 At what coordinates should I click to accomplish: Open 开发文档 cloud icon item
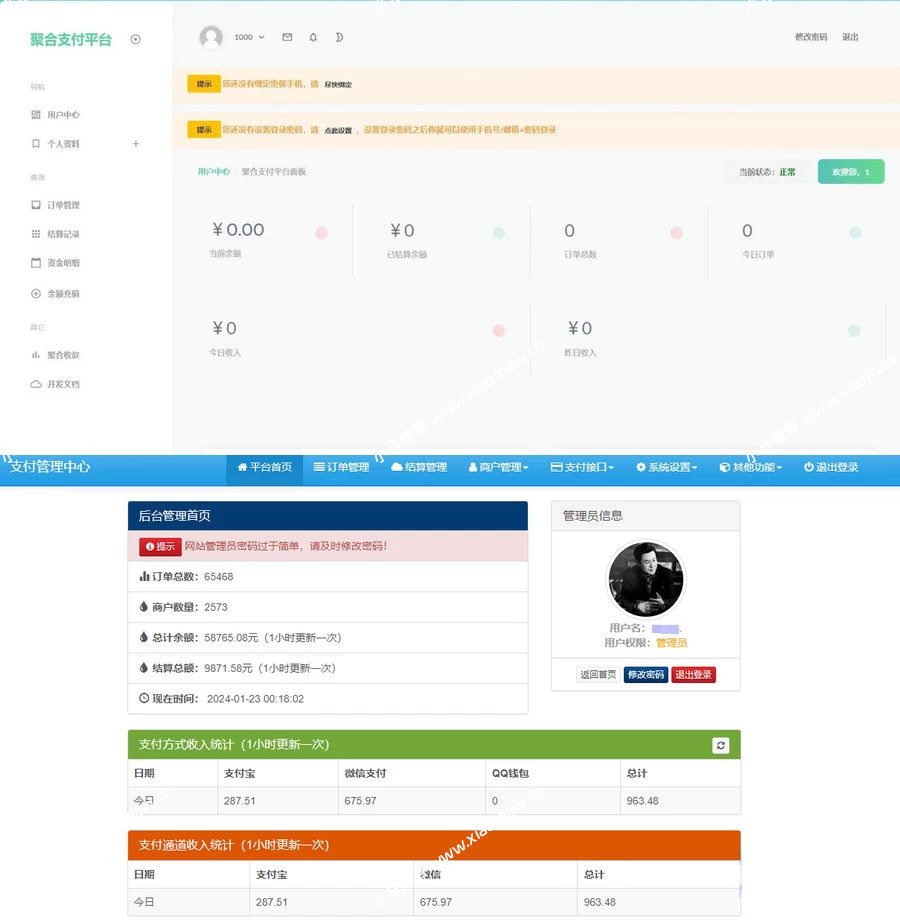tap(56, 384)
